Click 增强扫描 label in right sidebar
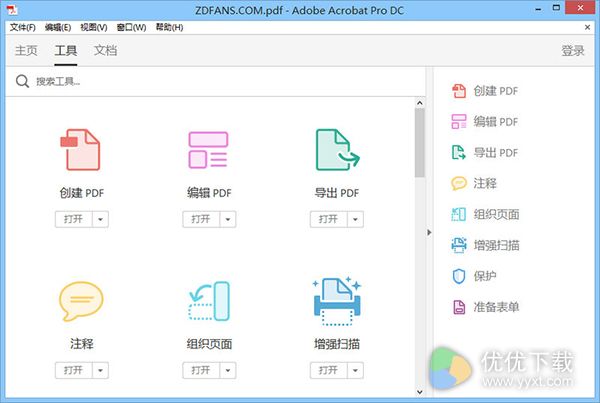600x403 pixels. (x=496, y=245)
